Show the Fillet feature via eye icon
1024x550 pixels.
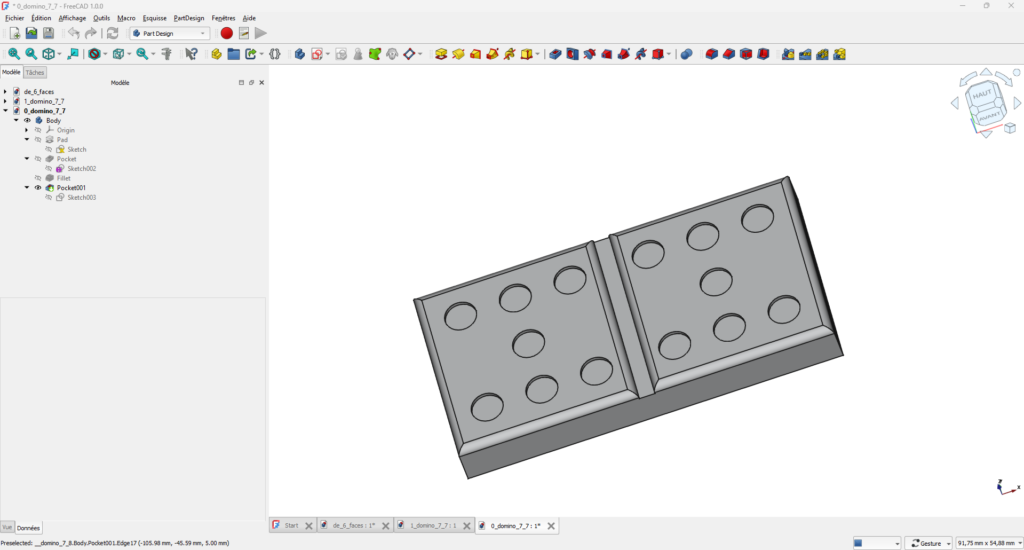(x=38, y=178)
